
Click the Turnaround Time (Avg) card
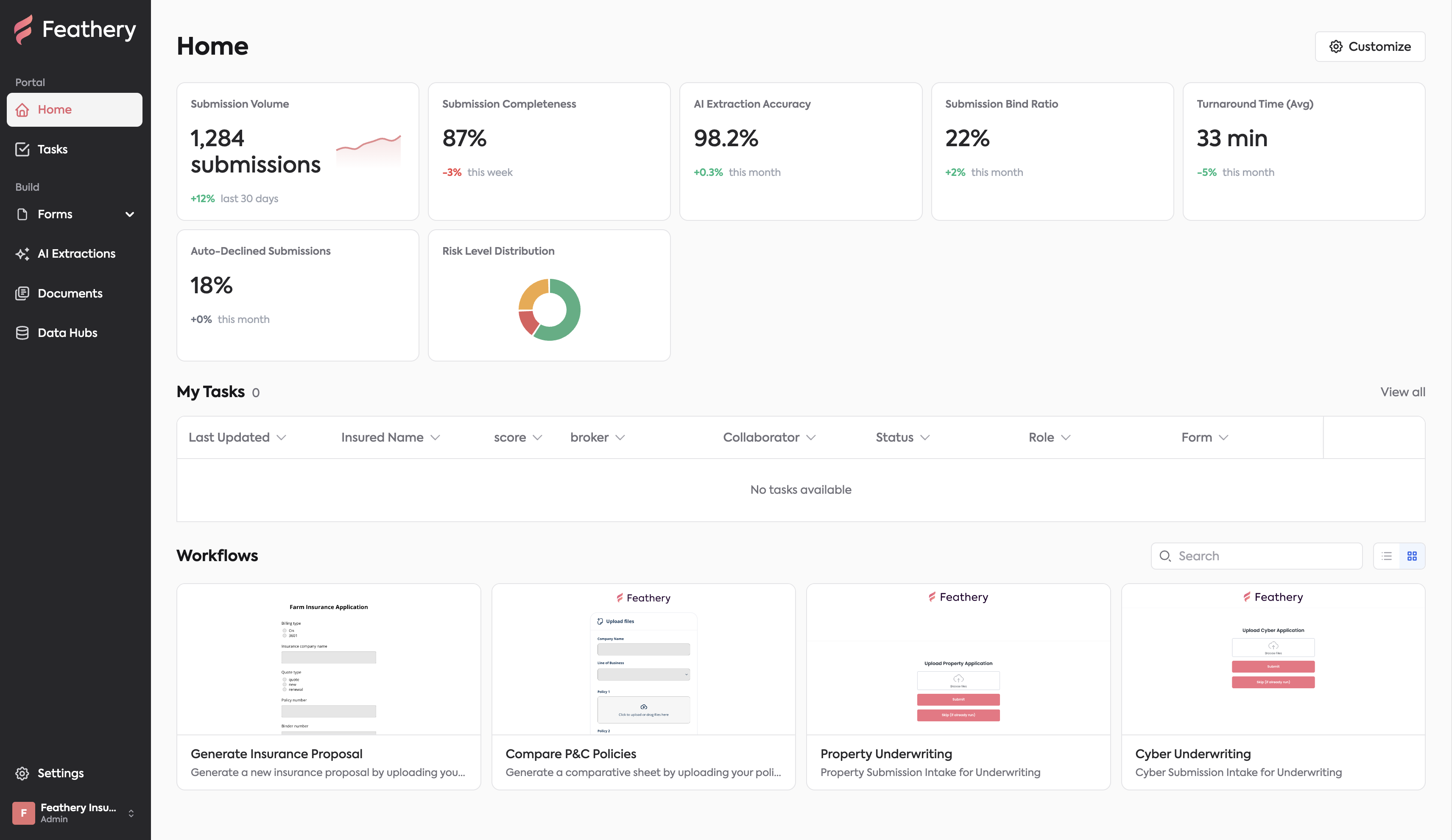coord(1304,151)
